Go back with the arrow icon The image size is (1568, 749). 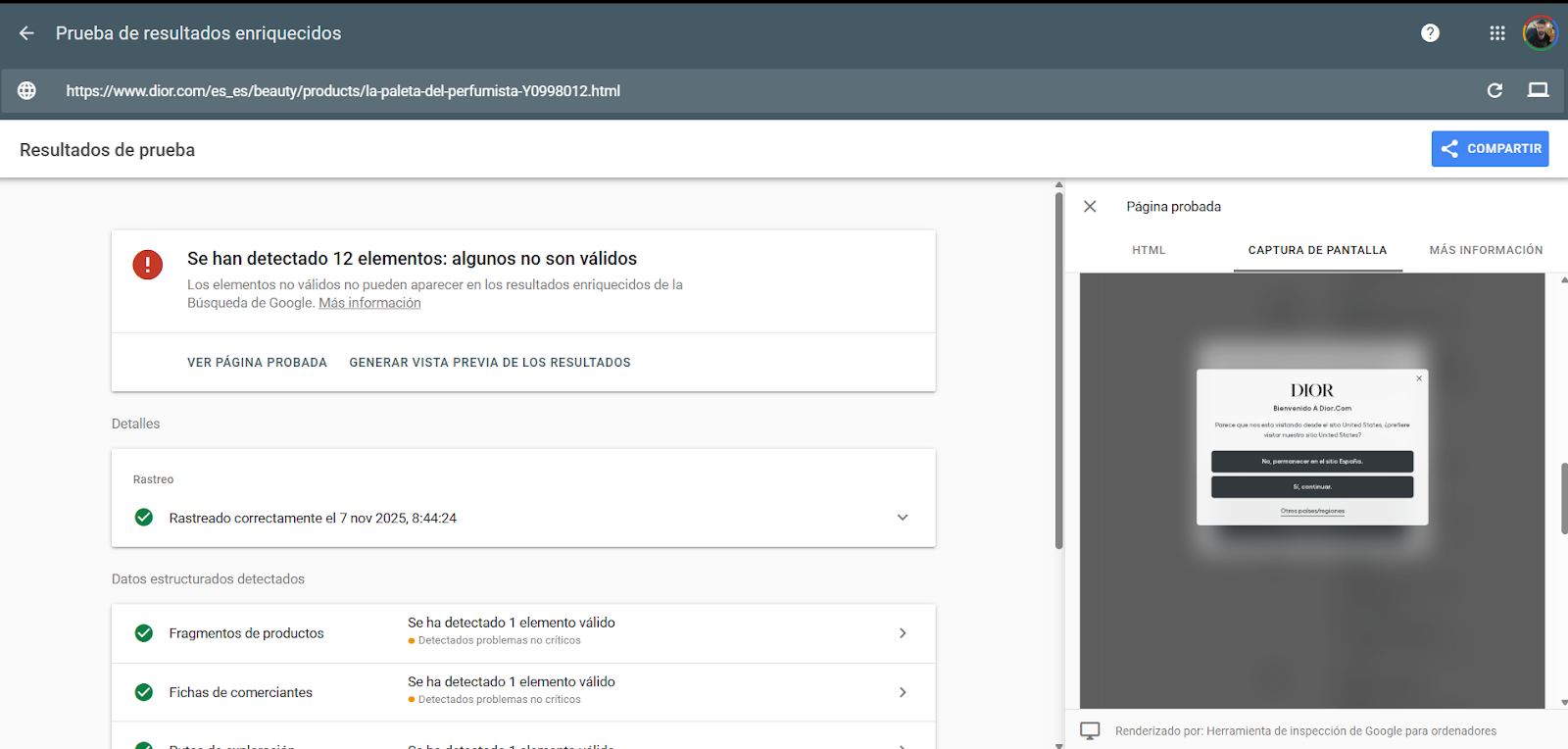26,33
